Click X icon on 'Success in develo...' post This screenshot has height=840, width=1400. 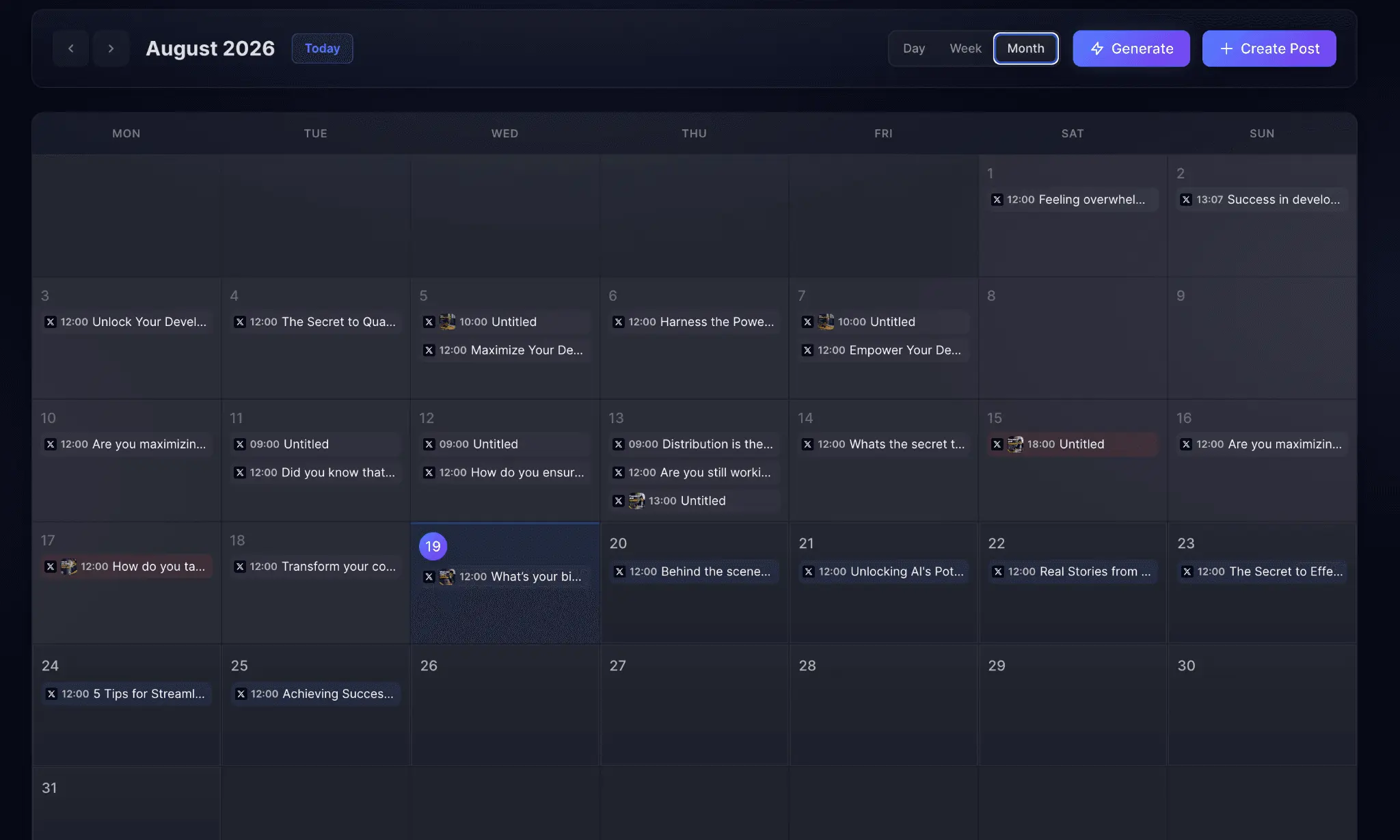click(1186, 200)
